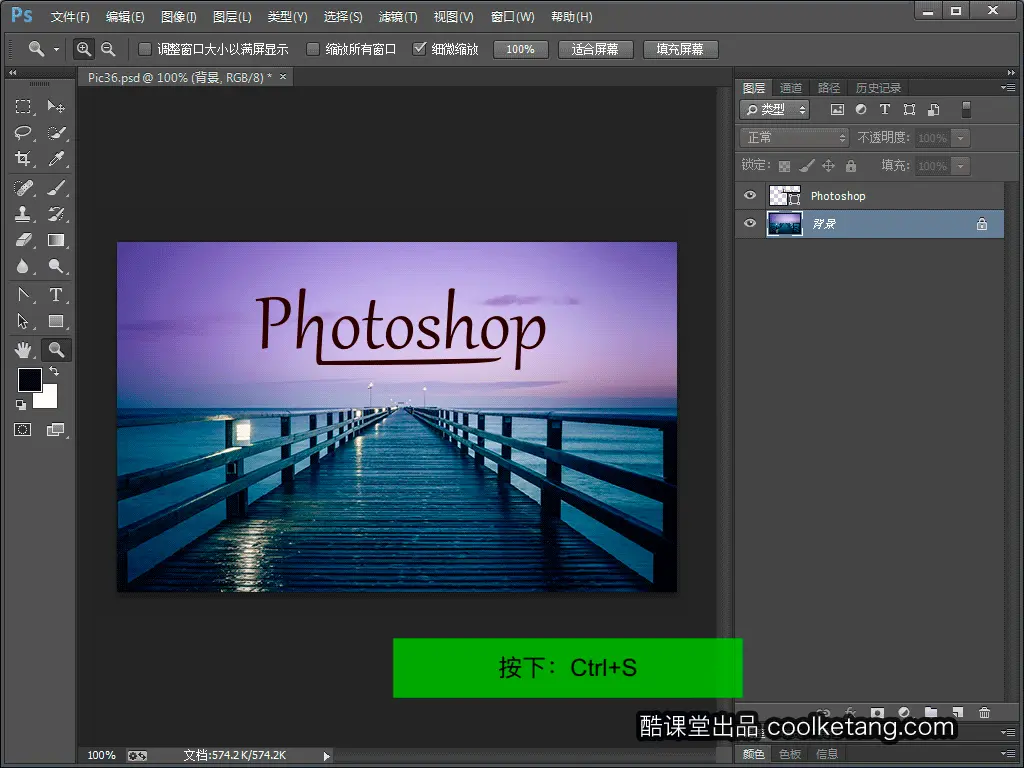1024x768 pixels.
Task: Reset default foreground and background colors
Action: [21, 405]
